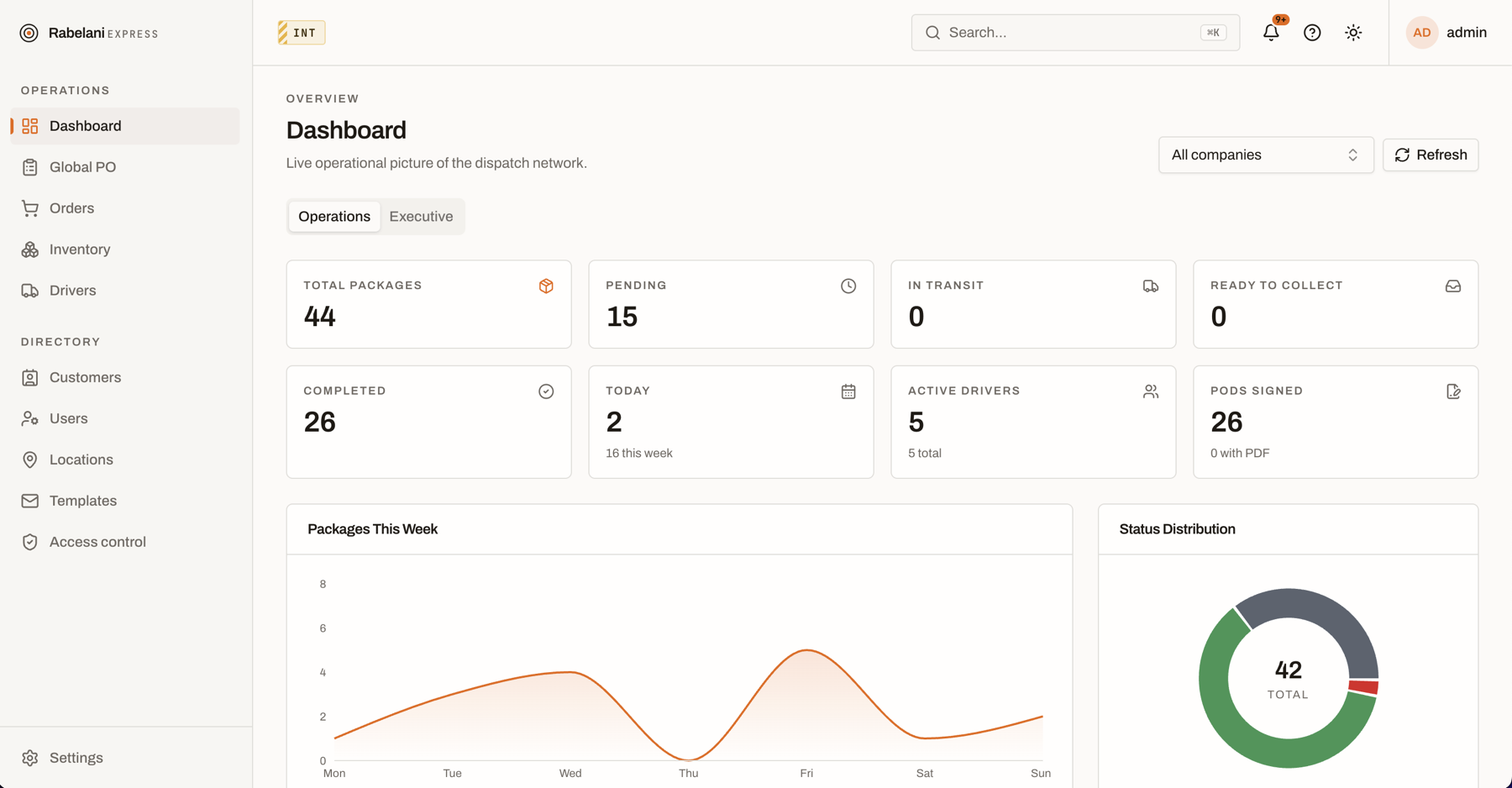This screenshot has width=1512, height=788.
Task: Click the AD user avatar
Action: pos(1422,33)
